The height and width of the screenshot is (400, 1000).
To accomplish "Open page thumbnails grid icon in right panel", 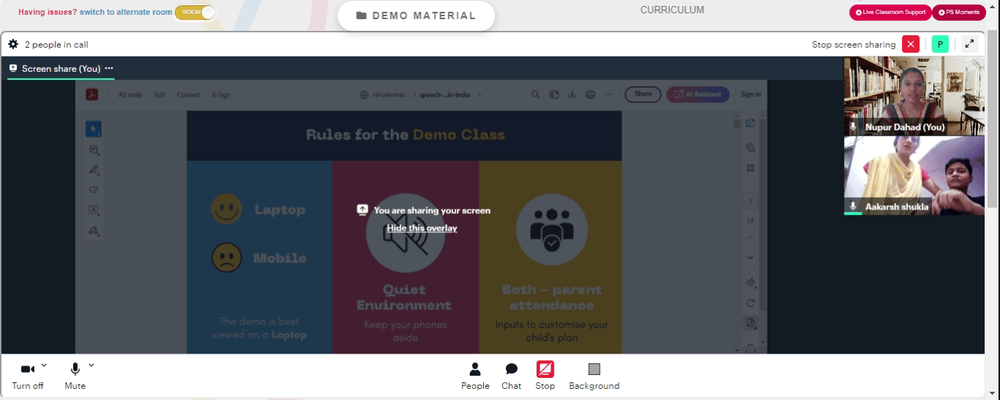I will [x=751, y=168].
